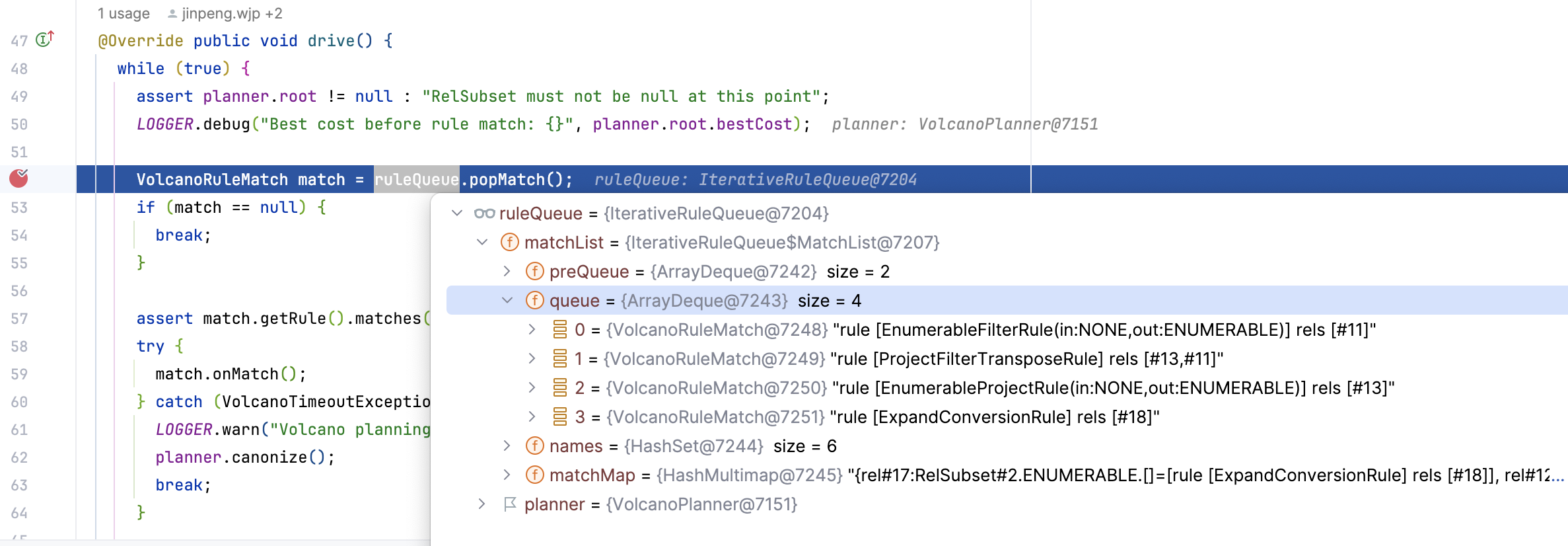Click the field icon next to preQueue
Image resolution: width=1568 pixels, height=546 pixels.
click(534, 272)
